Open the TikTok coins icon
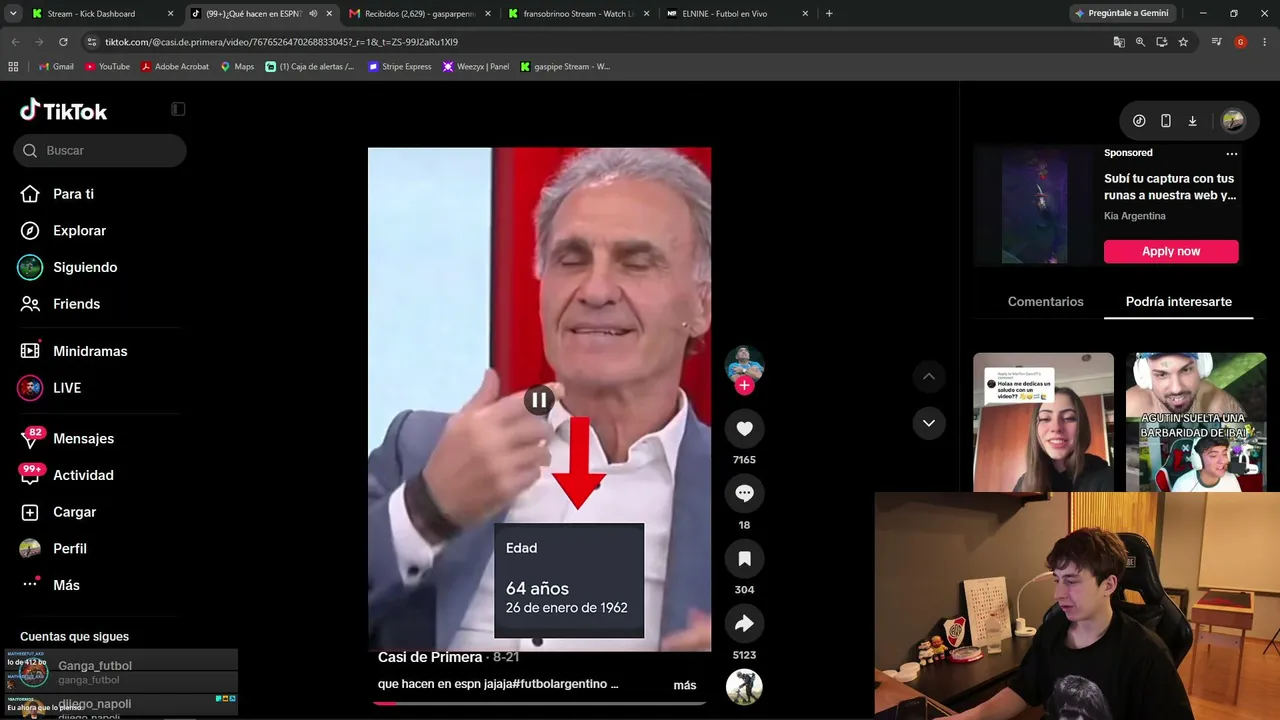Image resolution: width=1280 pixels, height=720 pixels. (x=1139, y=121)
